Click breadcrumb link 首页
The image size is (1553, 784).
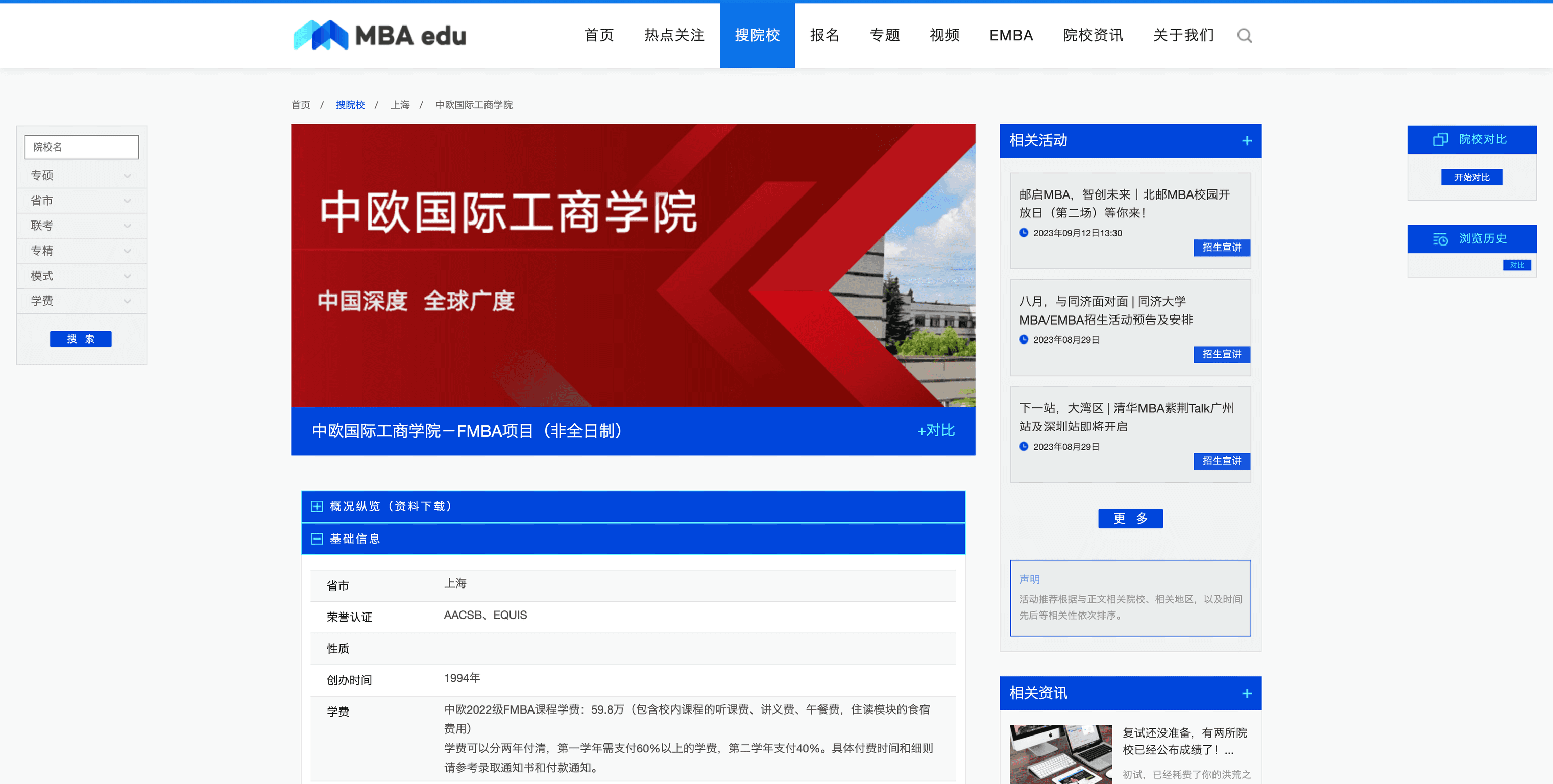point(300,105)
